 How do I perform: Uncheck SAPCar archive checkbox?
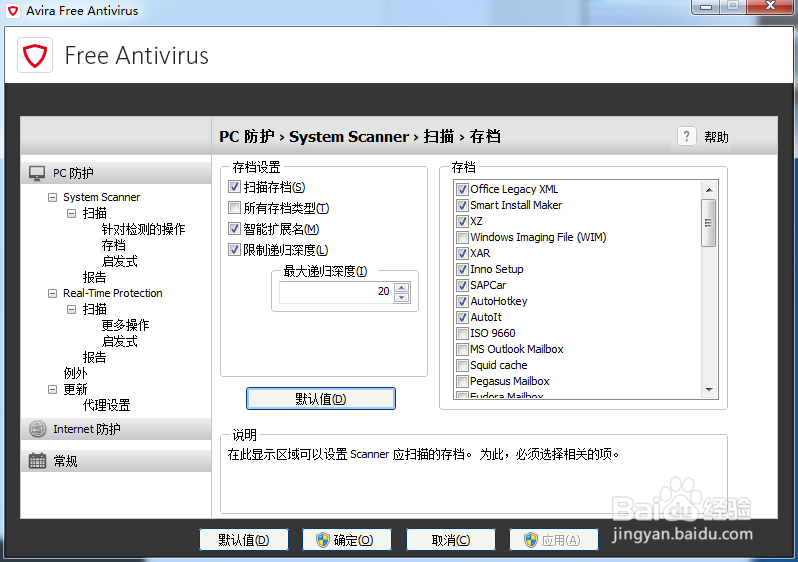point(462,285)
